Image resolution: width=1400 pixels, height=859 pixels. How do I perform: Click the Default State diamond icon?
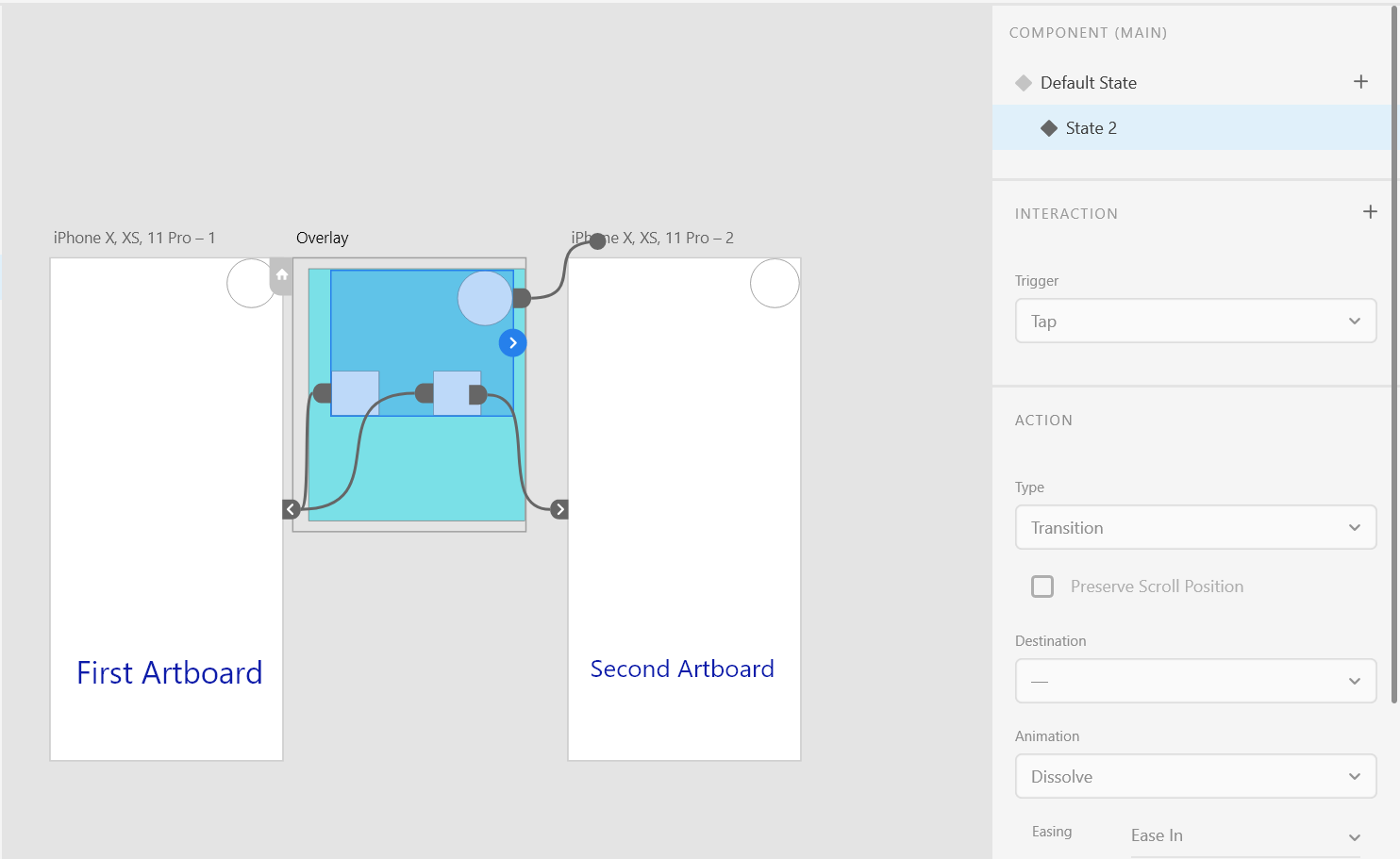point(1024,82)
